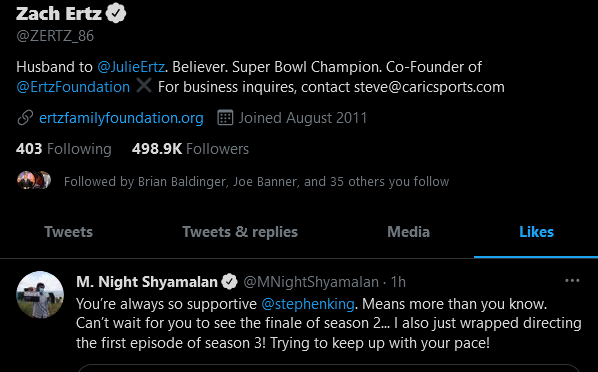Click the calendar icon near Joined date

pyautogui.click(x=225, y=118)
